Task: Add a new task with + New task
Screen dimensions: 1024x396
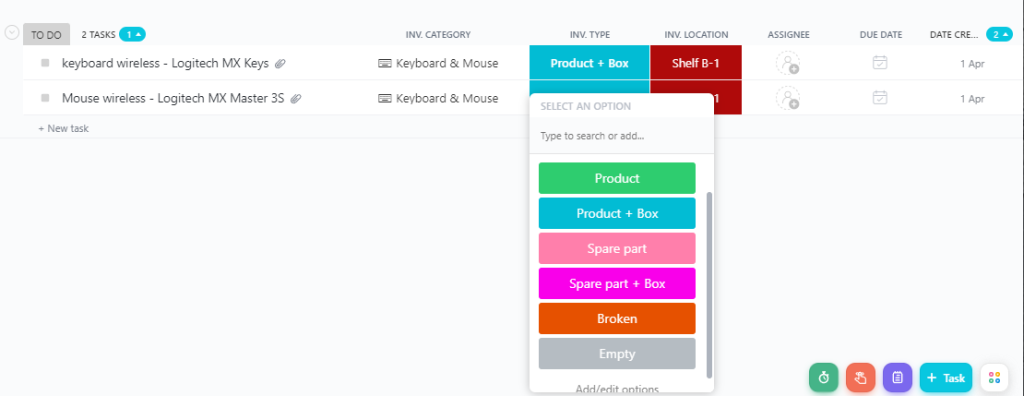Action: coord(63,129)
